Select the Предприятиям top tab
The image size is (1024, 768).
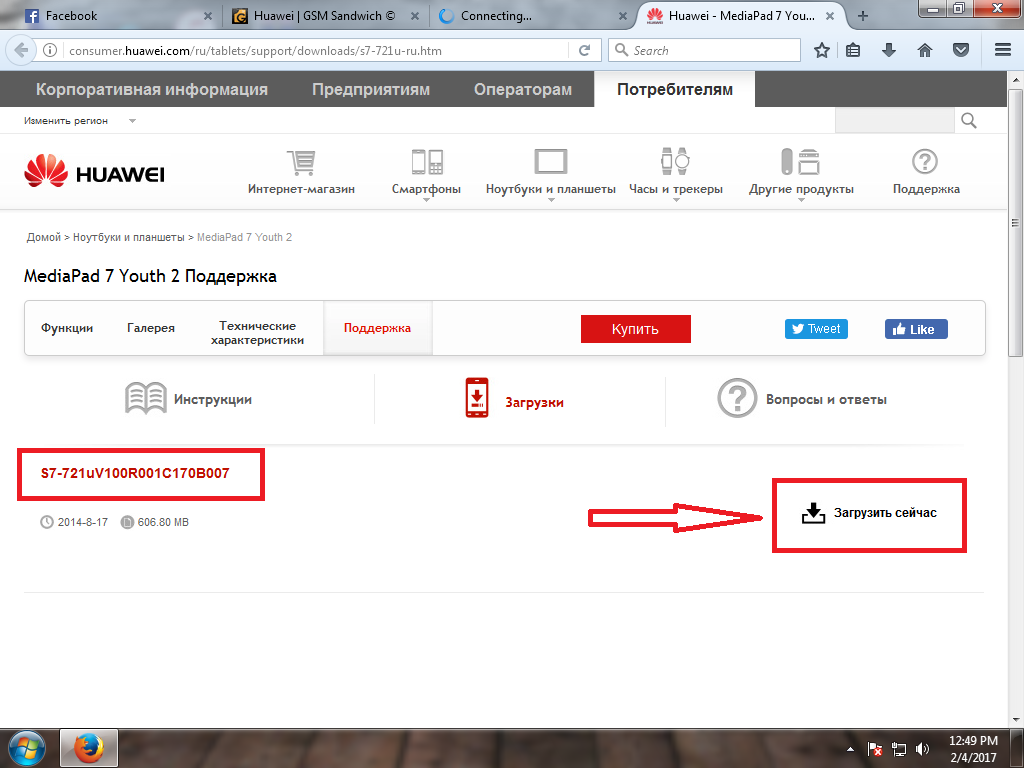tap(370, 89)
